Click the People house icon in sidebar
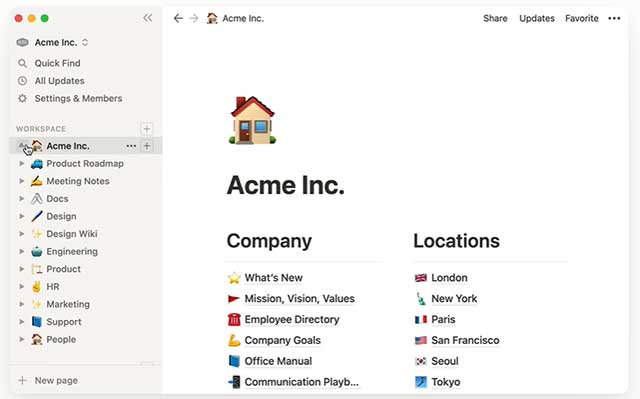 point(37,339)
